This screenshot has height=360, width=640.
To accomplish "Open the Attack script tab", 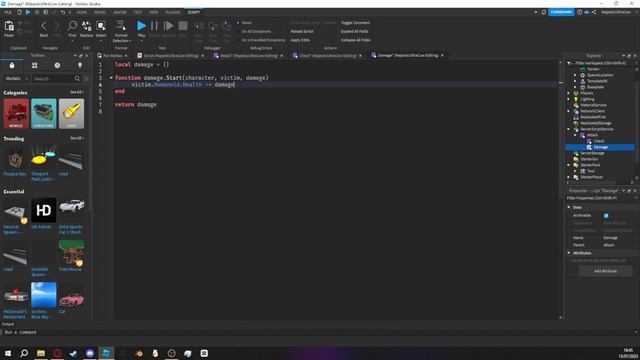I will tap(248, 56).
